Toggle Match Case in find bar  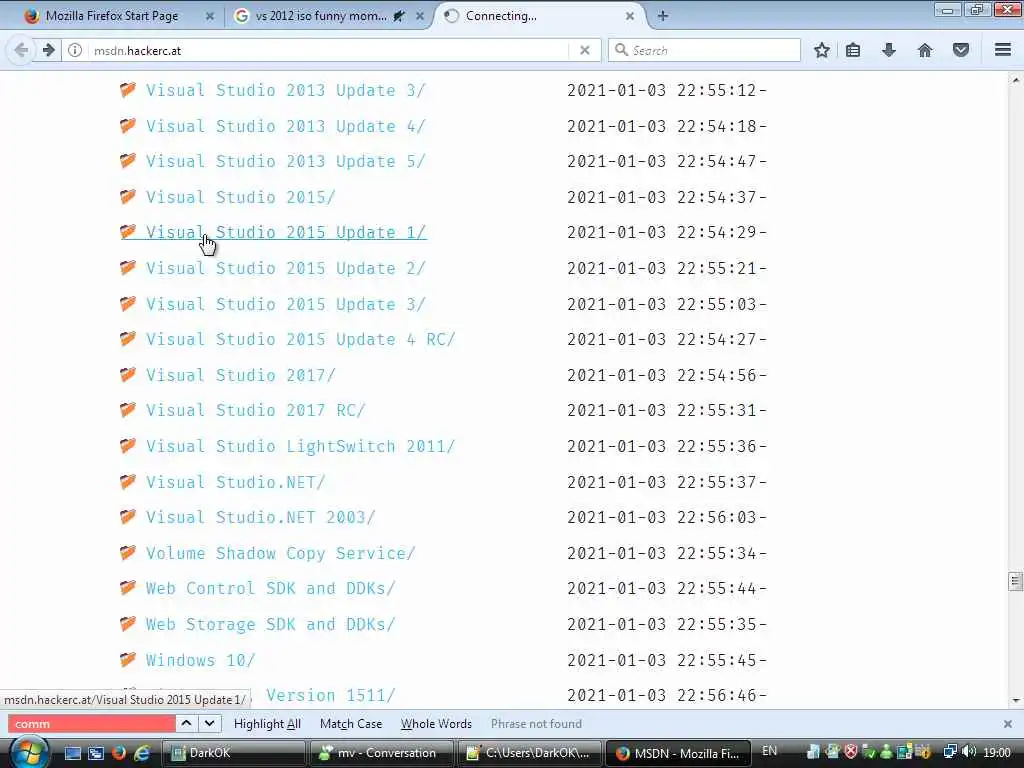coord(351,724)
